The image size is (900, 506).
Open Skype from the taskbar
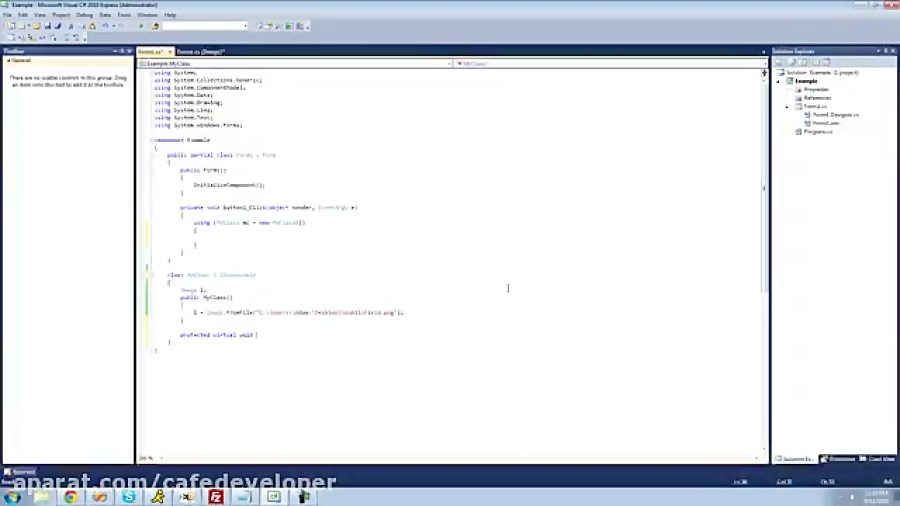[x=129, y=497]
